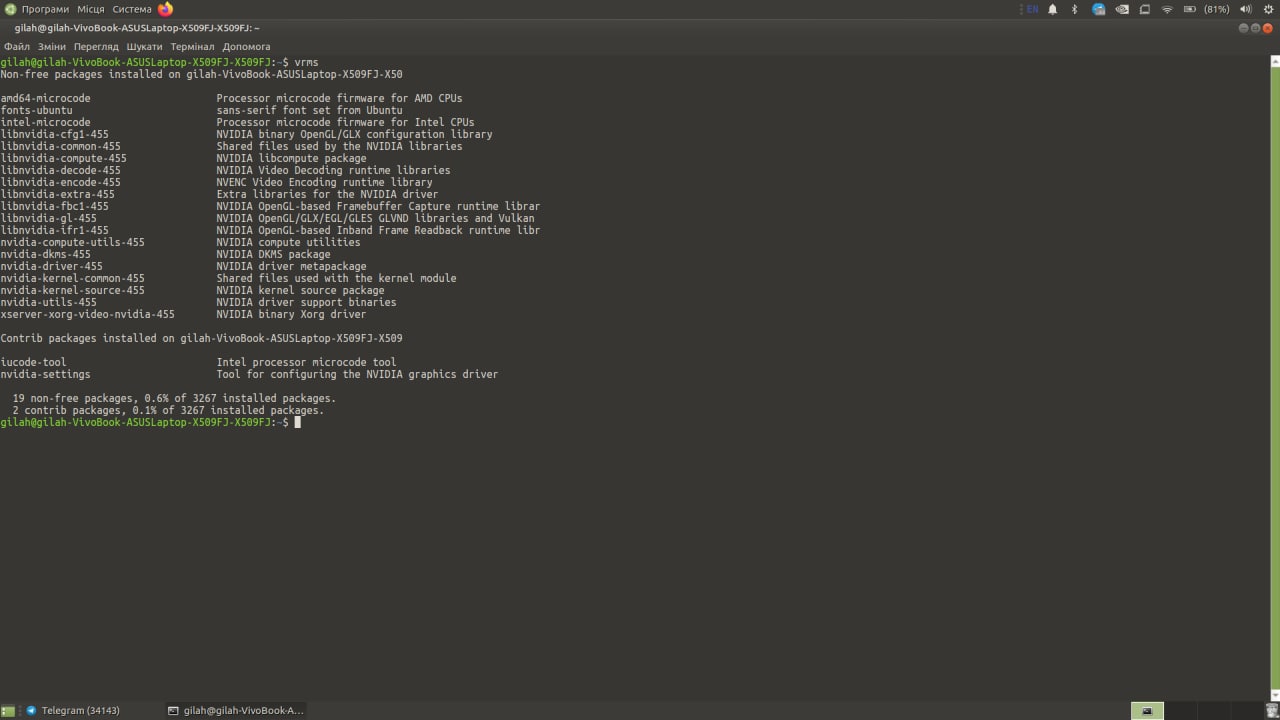Click the libnvidia-gl-455 package name
Image resolution: width=1280 pixels, height=720 pixels.
point(48,218)
